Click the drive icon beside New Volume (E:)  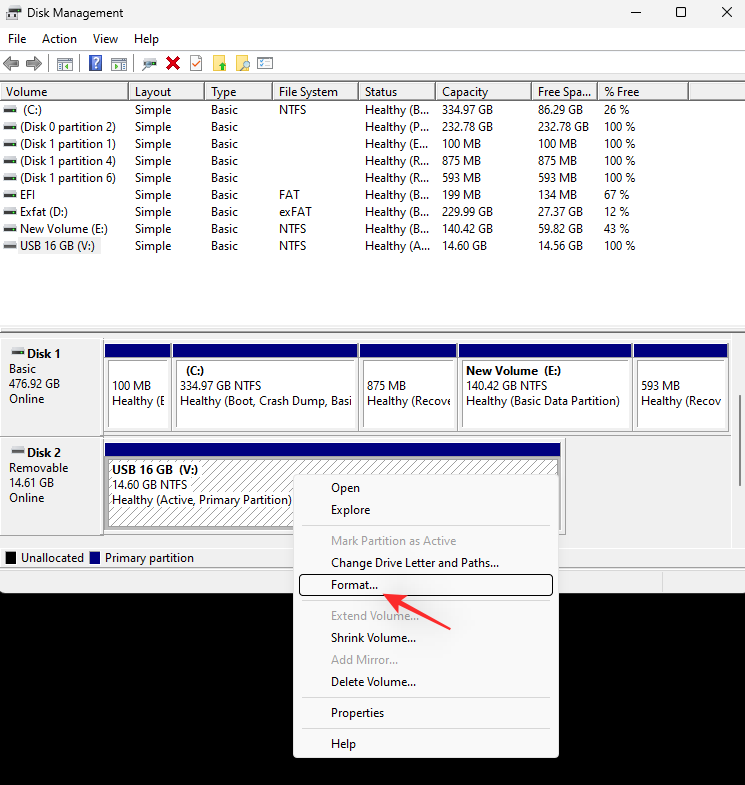point(10,229)
